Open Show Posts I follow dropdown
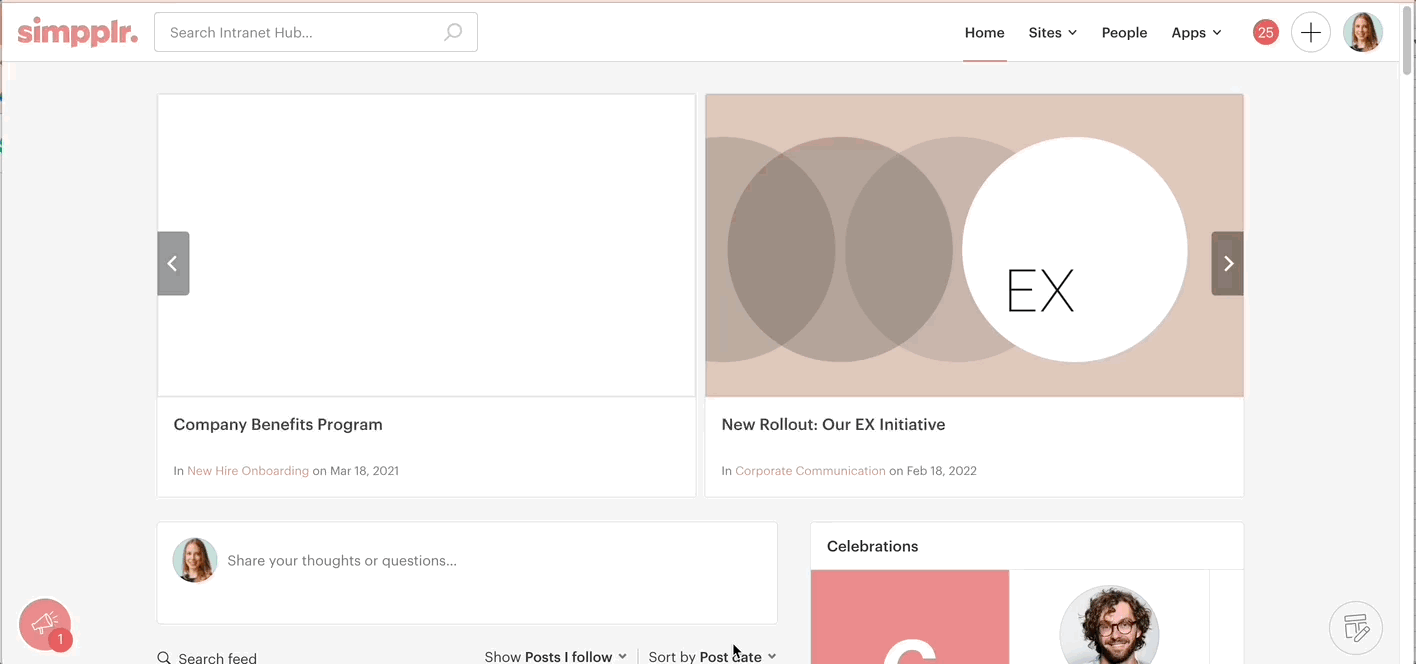Screen dimensions: 1416x664 [x=556, y=657]
